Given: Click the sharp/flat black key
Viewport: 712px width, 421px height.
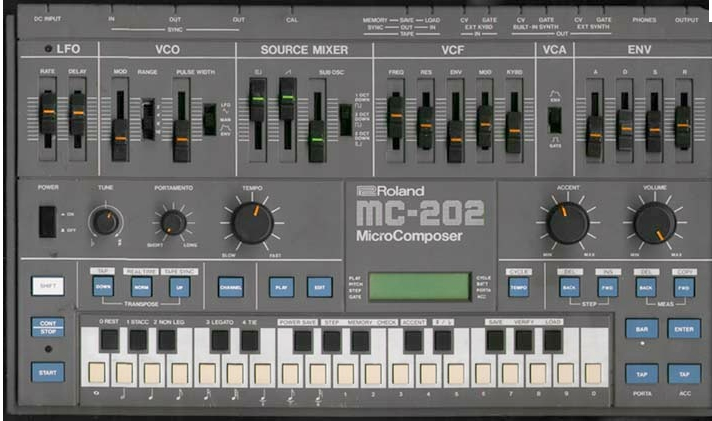Looking at the screenshot, I should [442, 341].
